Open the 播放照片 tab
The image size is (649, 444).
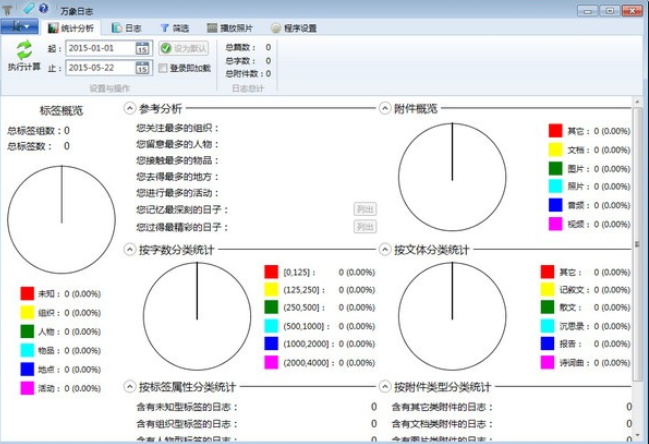(230, 28)
